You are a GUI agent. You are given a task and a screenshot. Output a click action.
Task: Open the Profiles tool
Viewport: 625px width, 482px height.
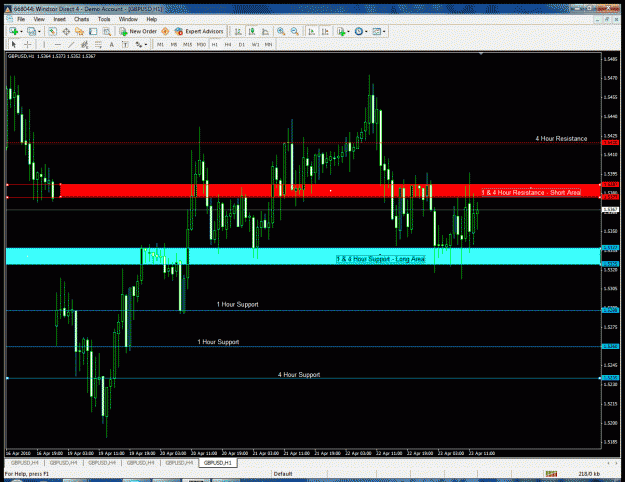(31, 31)
